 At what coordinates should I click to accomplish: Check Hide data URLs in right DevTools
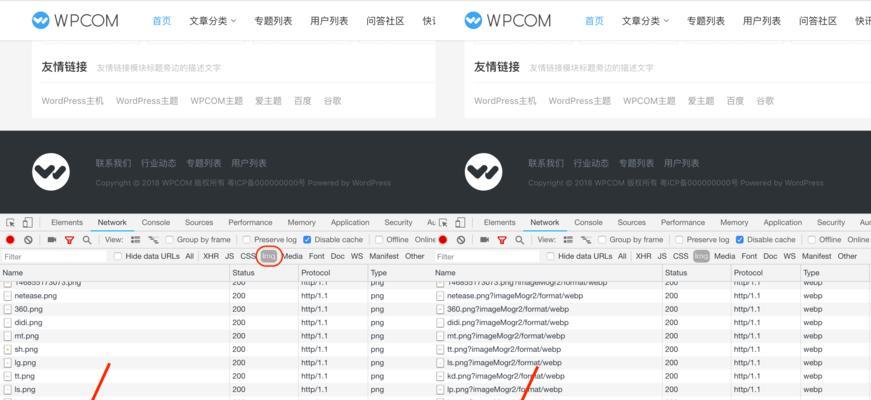550,256
